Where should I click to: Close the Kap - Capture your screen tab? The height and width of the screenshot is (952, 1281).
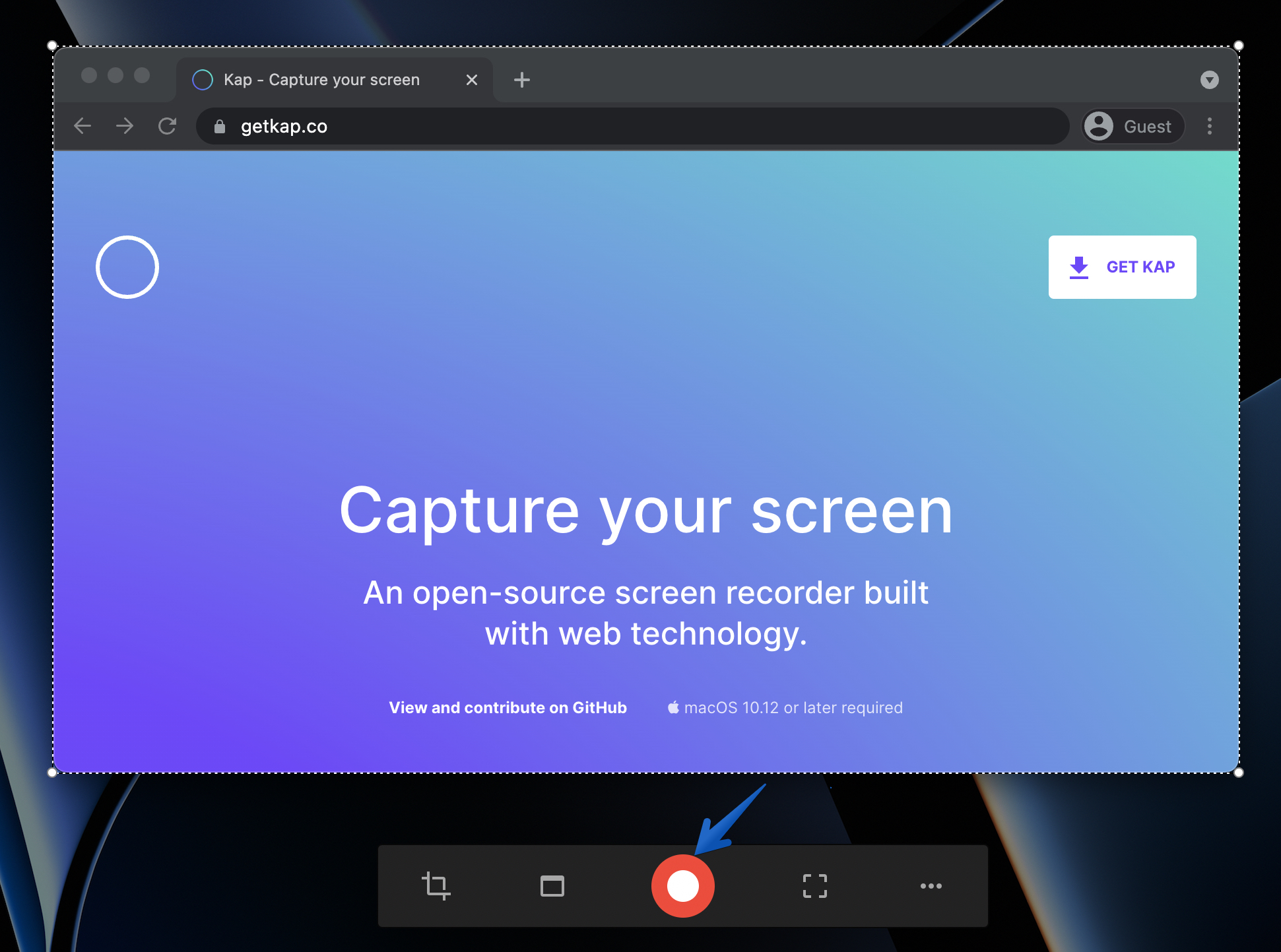click(471, 80)
